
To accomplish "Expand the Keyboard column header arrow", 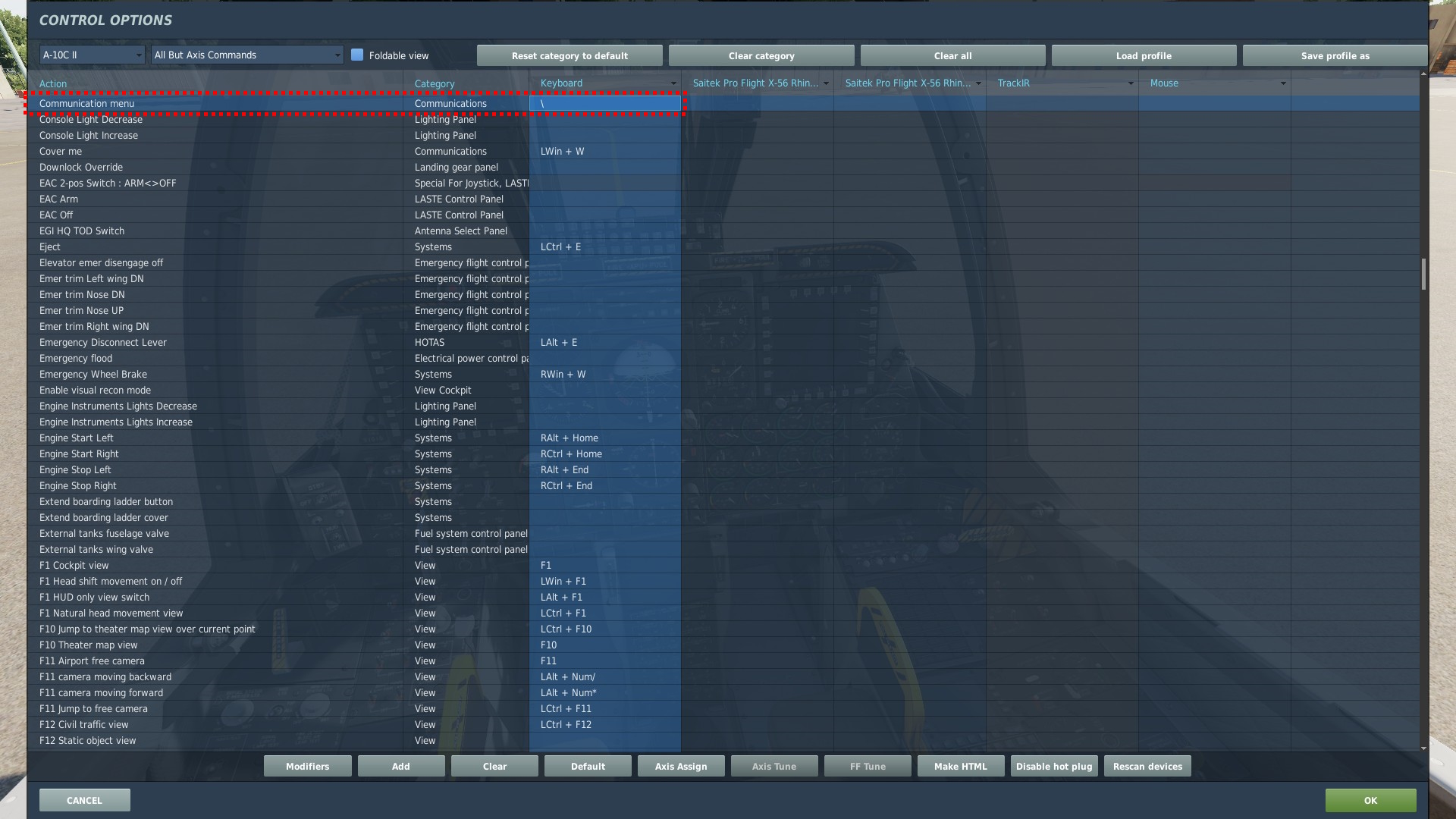I will [673, 83].
